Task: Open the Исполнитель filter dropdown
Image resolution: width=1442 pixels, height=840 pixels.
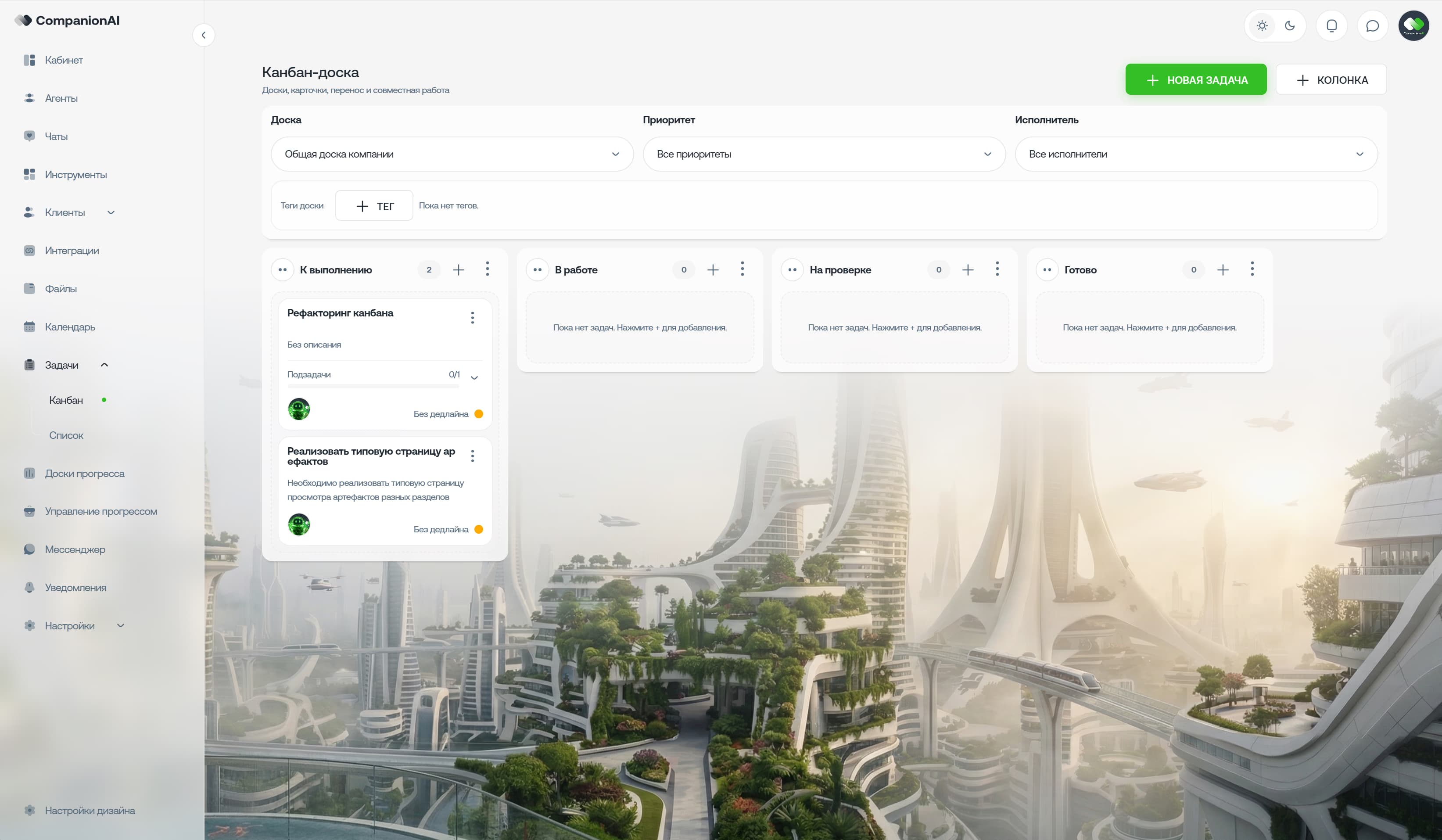Action: coord(1196,154)
